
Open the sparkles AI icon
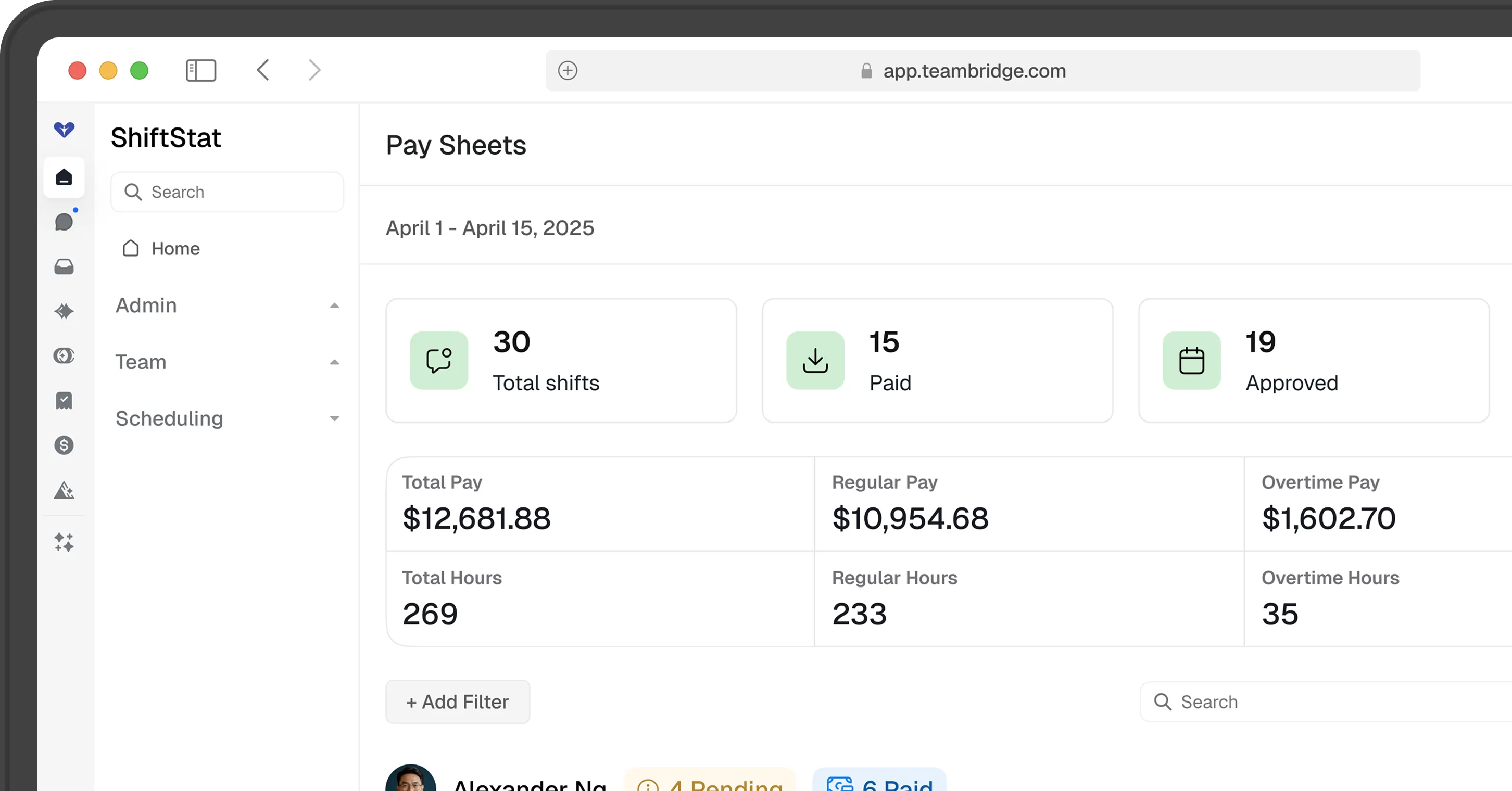pos(64,542)
